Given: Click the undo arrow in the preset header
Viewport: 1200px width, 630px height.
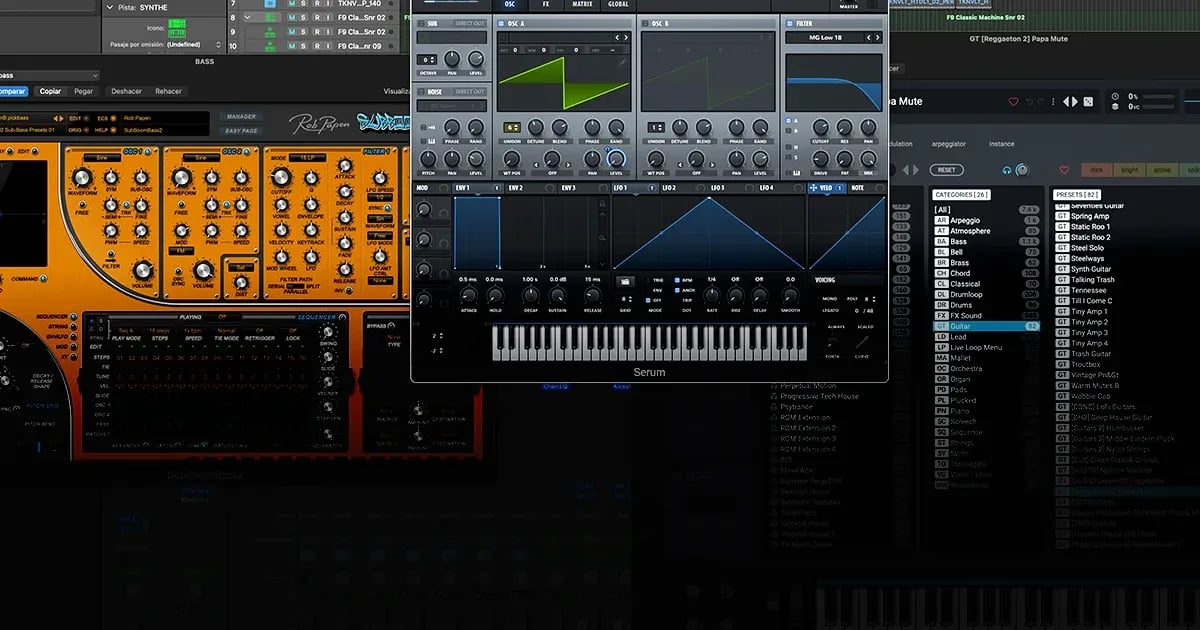Looking at the screenshot, I should point(1028,101).
